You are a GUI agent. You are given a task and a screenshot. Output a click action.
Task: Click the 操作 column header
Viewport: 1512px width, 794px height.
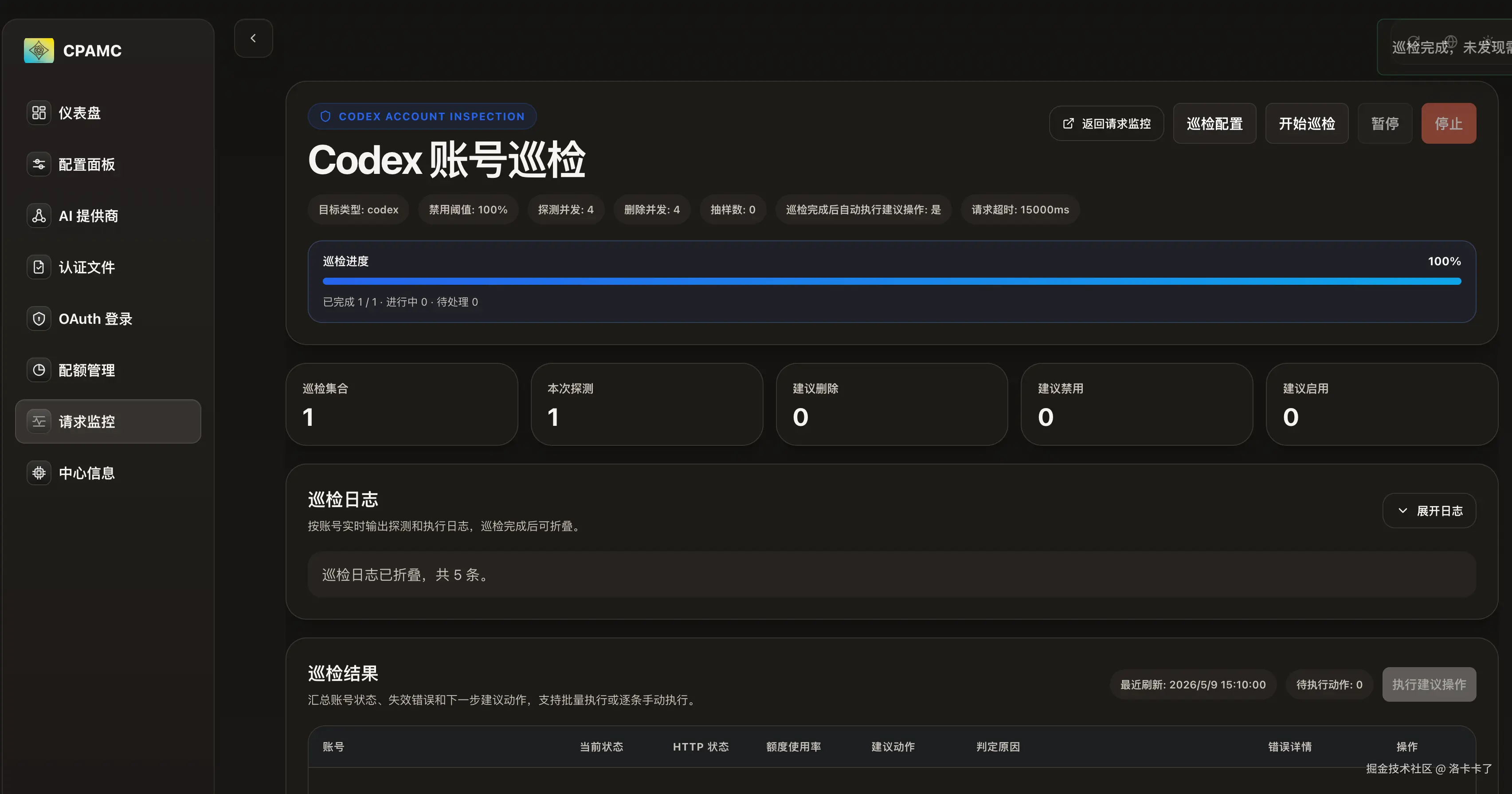pos(1407,747)
